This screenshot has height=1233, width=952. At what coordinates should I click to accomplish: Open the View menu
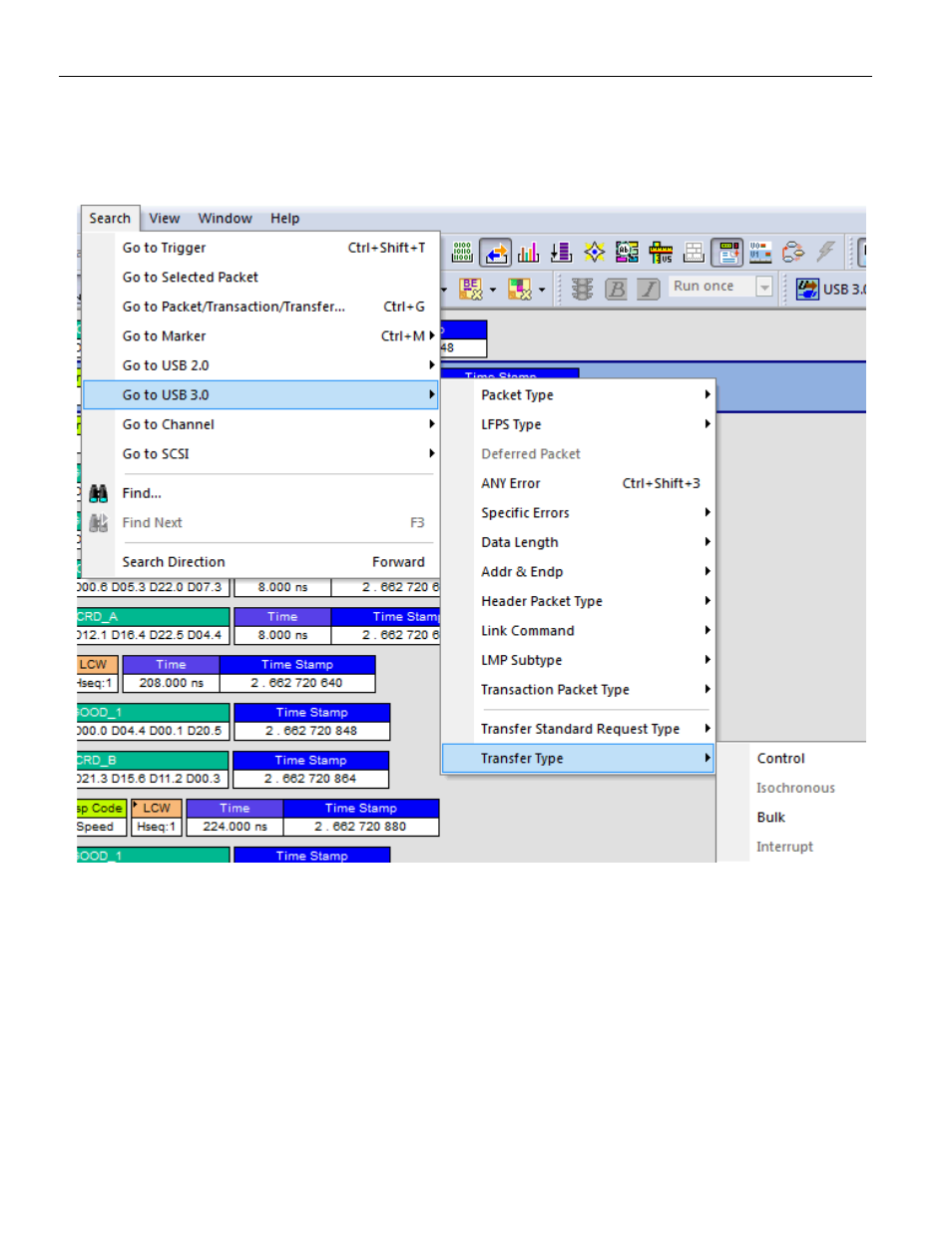click(x=165, y=219)
